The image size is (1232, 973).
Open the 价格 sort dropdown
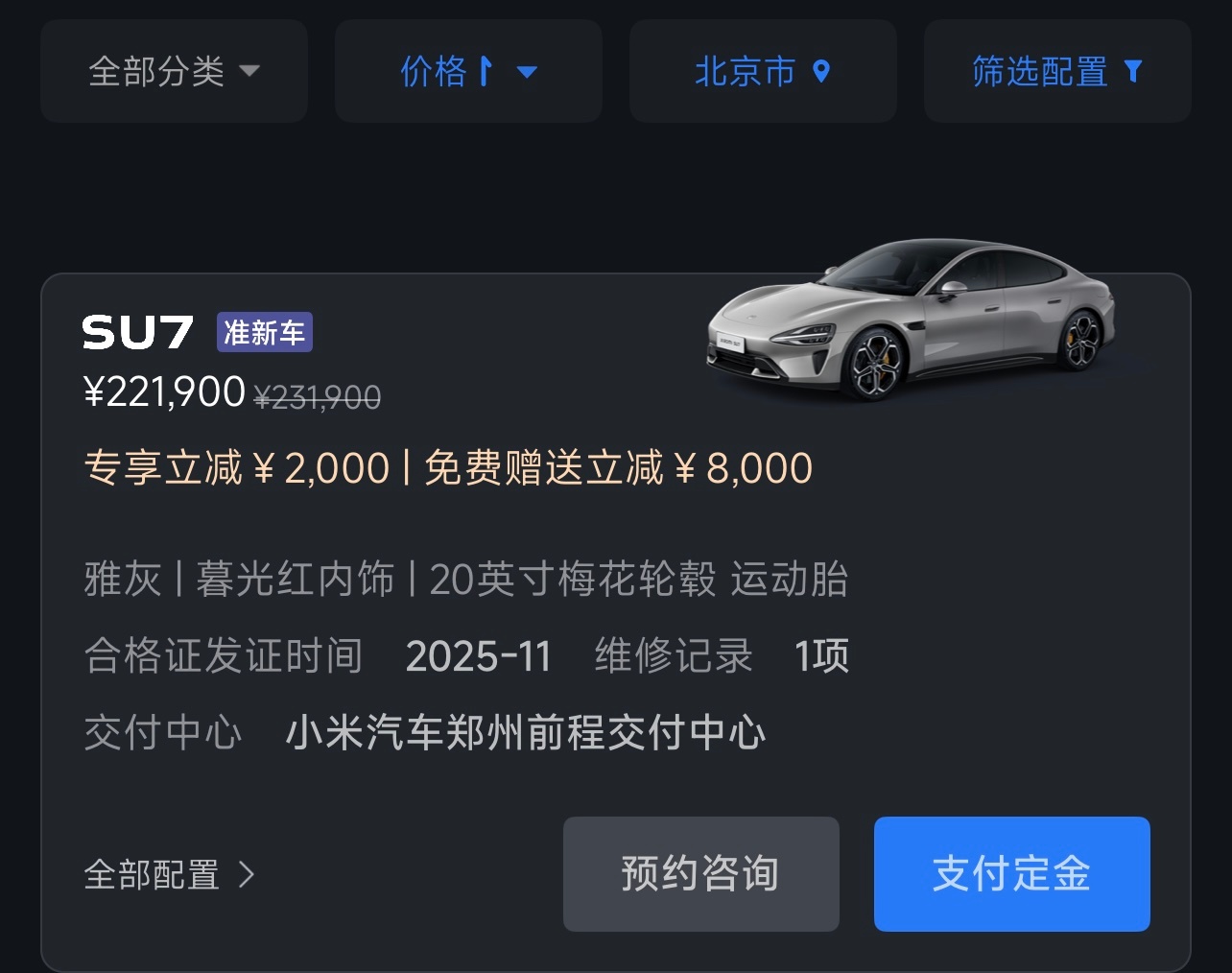click(x=468, y=71)
